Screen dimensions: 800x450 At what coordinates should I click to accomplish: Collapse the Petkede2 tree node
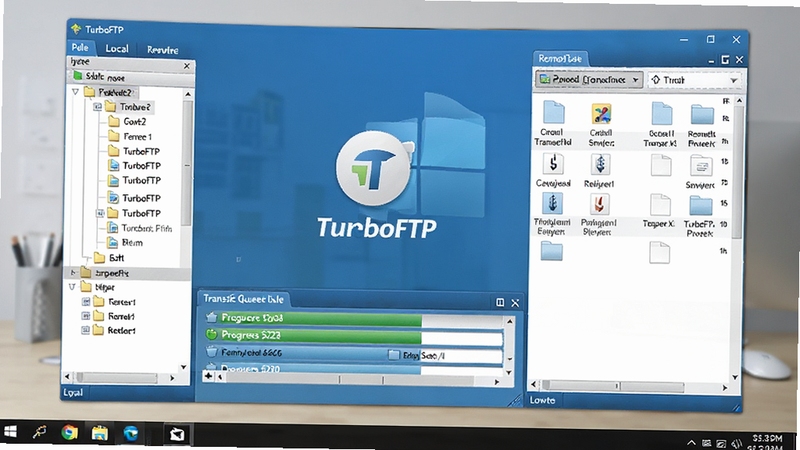(x=75, y=92)
